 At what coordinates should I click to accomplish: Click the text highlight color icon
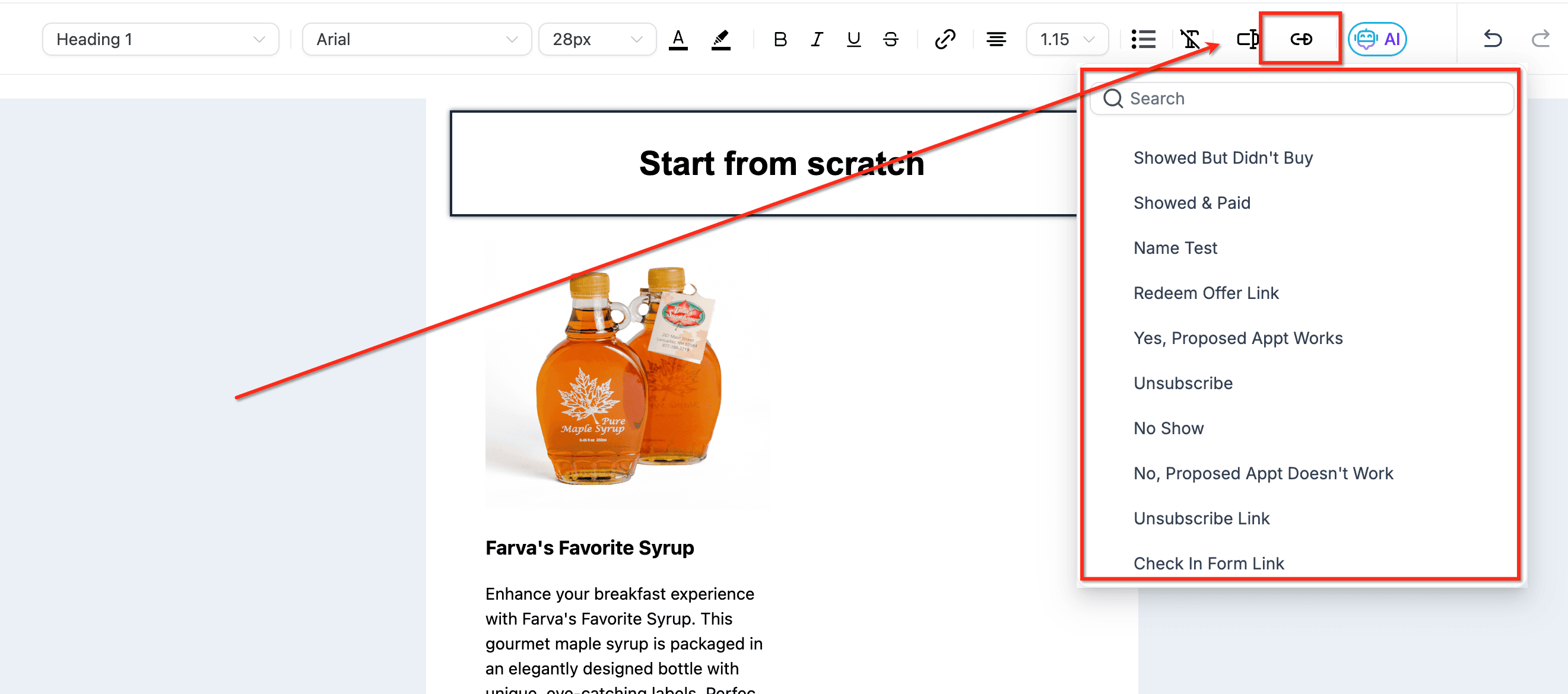tap(720, 40)
